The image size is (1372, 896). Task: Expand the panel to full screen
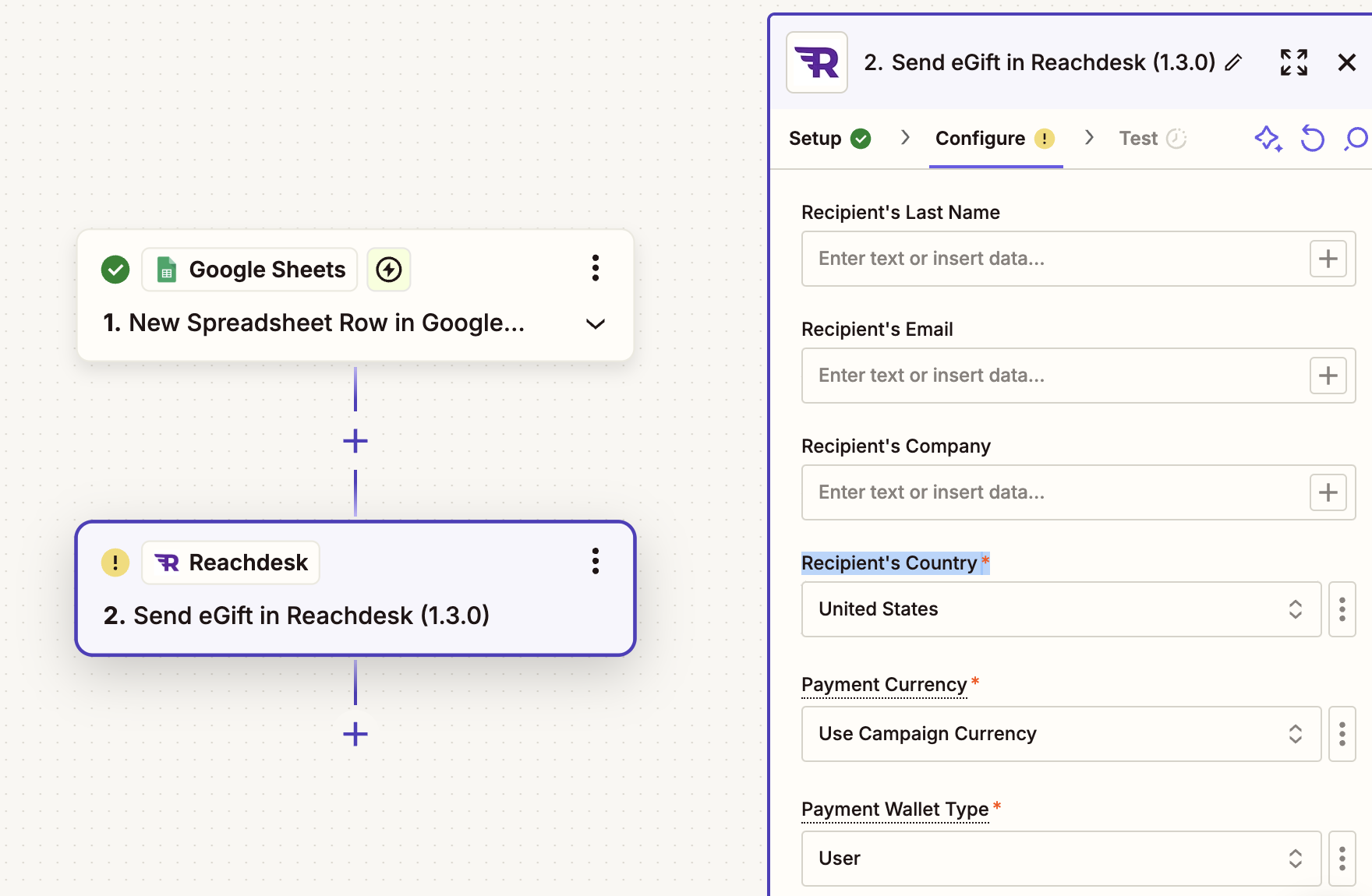coord(1294,62)
